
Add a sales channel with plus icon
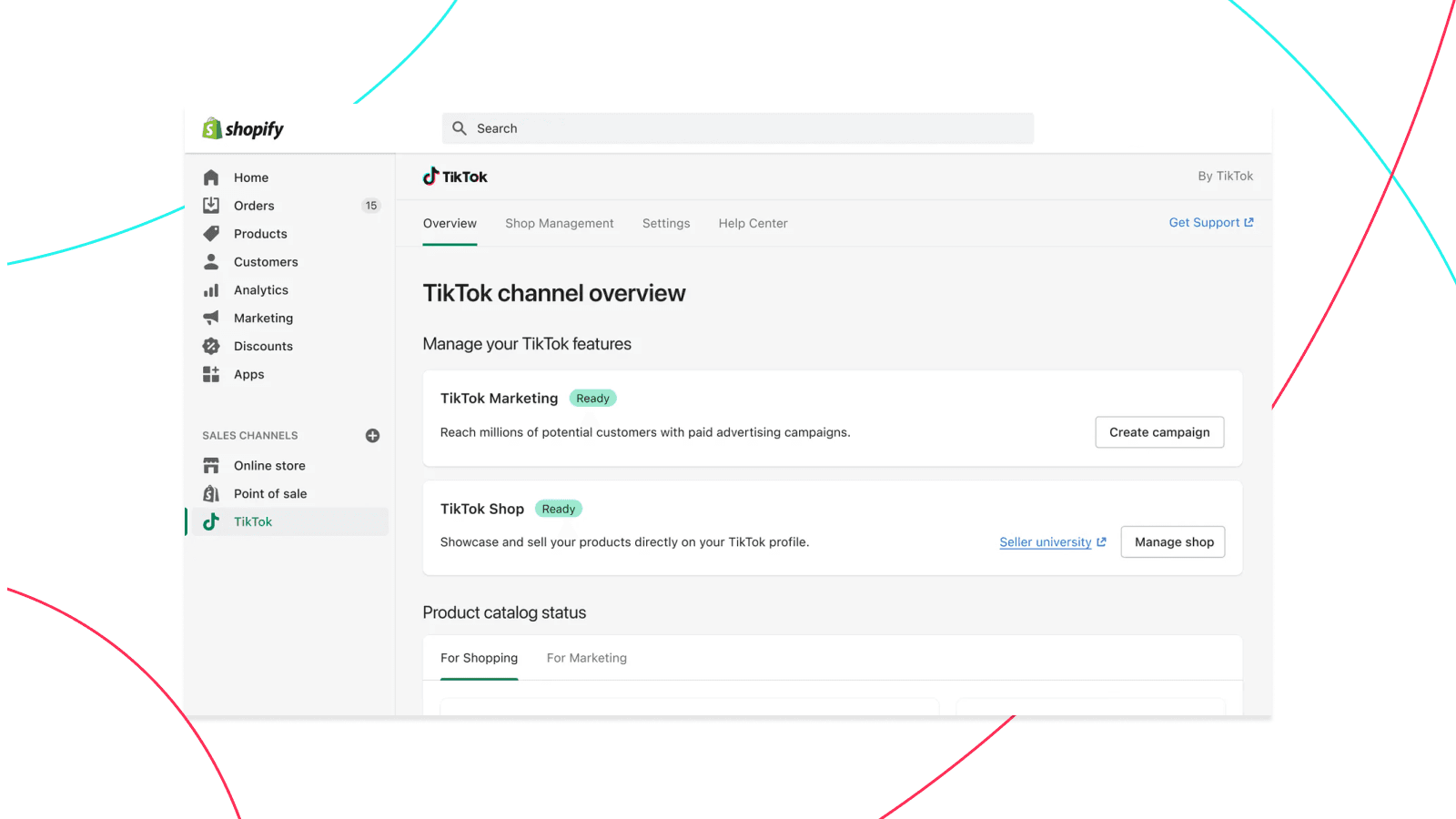372,436
